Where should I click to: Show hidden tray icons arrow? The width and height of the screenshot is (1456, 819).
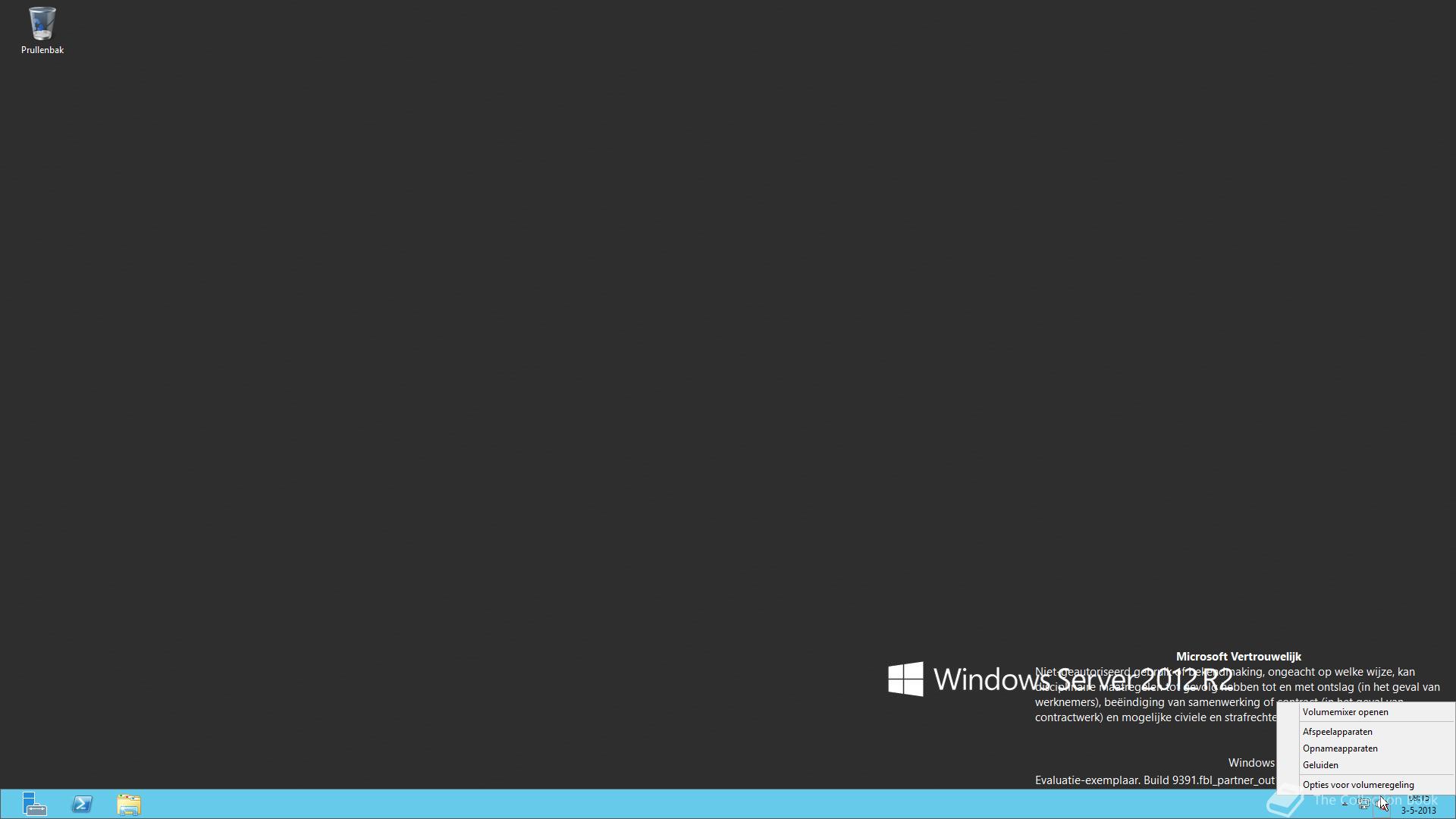click(1345, 804)
